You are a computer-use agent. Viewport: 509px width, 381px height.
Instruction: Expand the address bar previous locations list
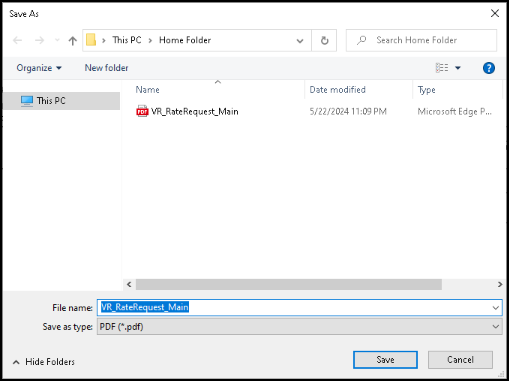[300, 41]
